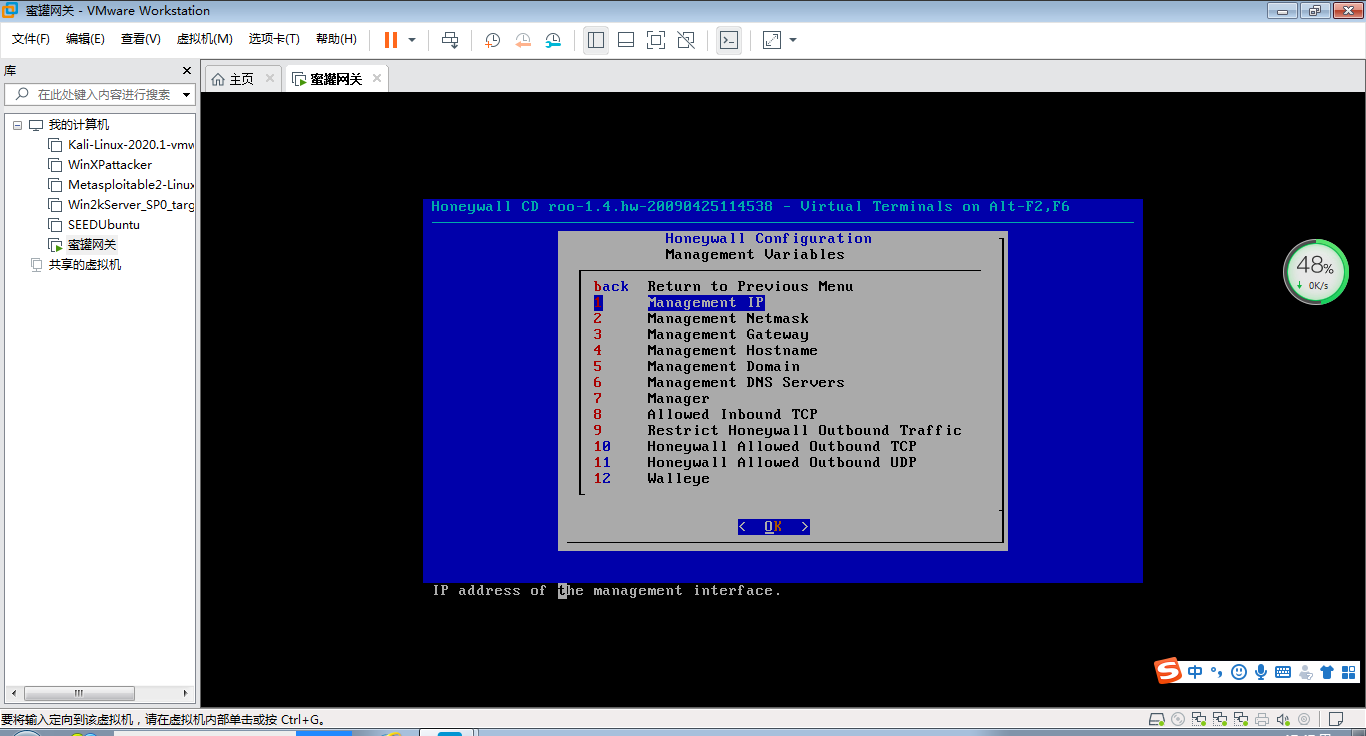Open the Sogou toolbox grid icon

point(1349,672)
